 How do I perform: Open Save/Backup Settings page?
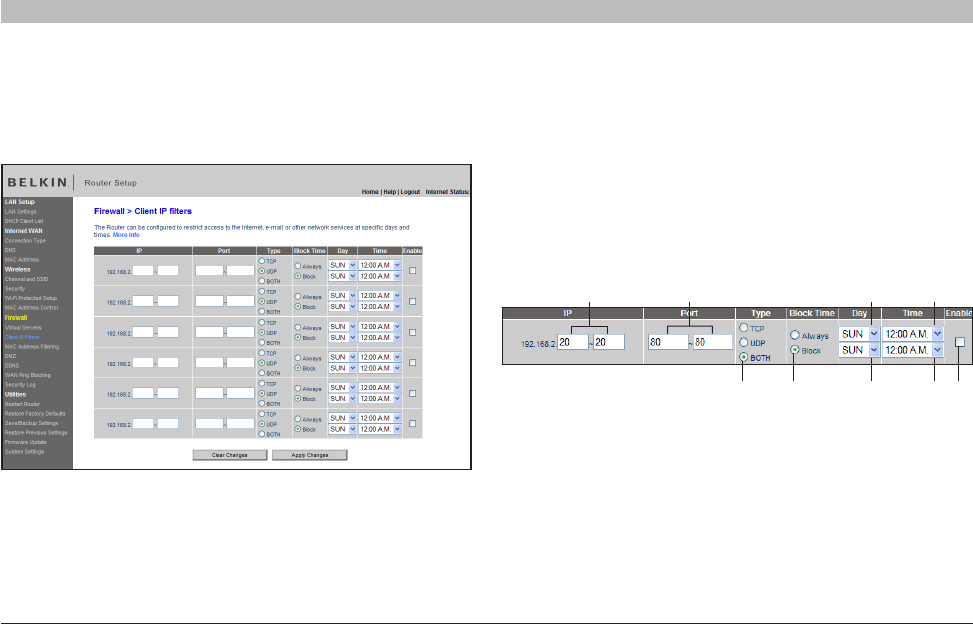(x=31, y=424)
